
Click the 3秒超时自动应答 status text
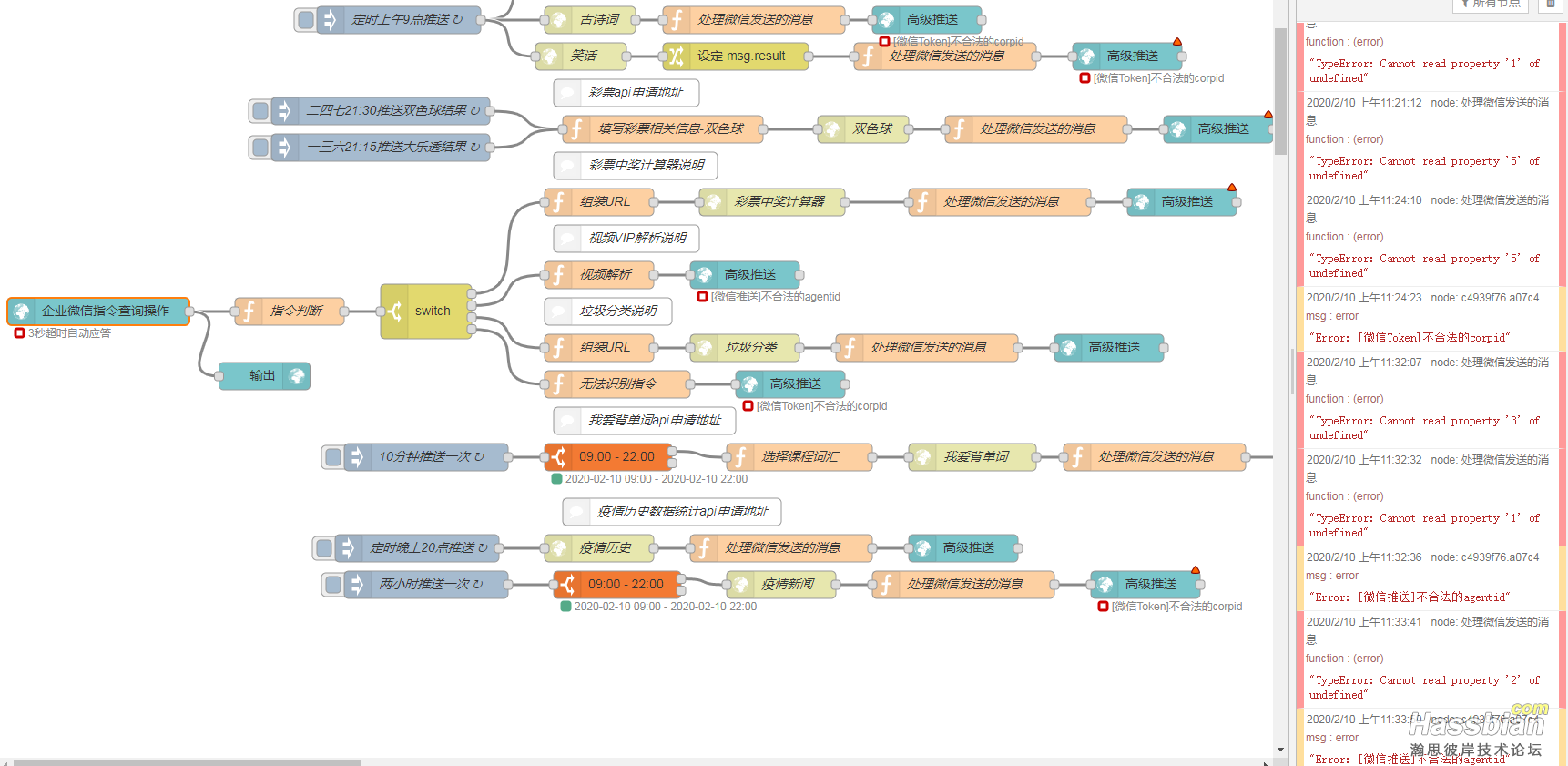coord(69,333)
